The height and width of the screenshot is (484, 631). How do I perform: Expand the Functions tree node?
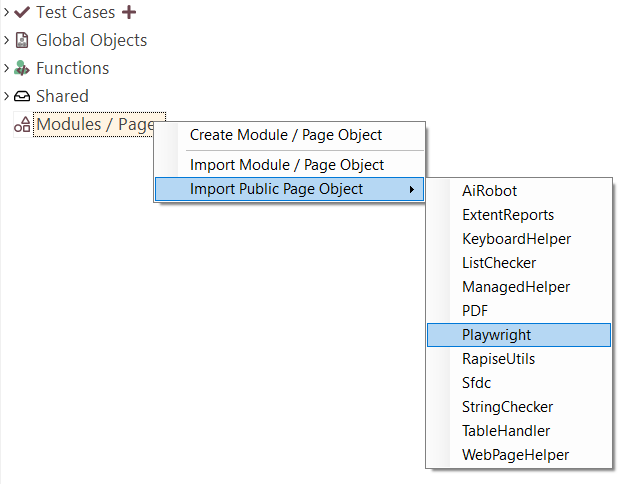coord(7,69)
